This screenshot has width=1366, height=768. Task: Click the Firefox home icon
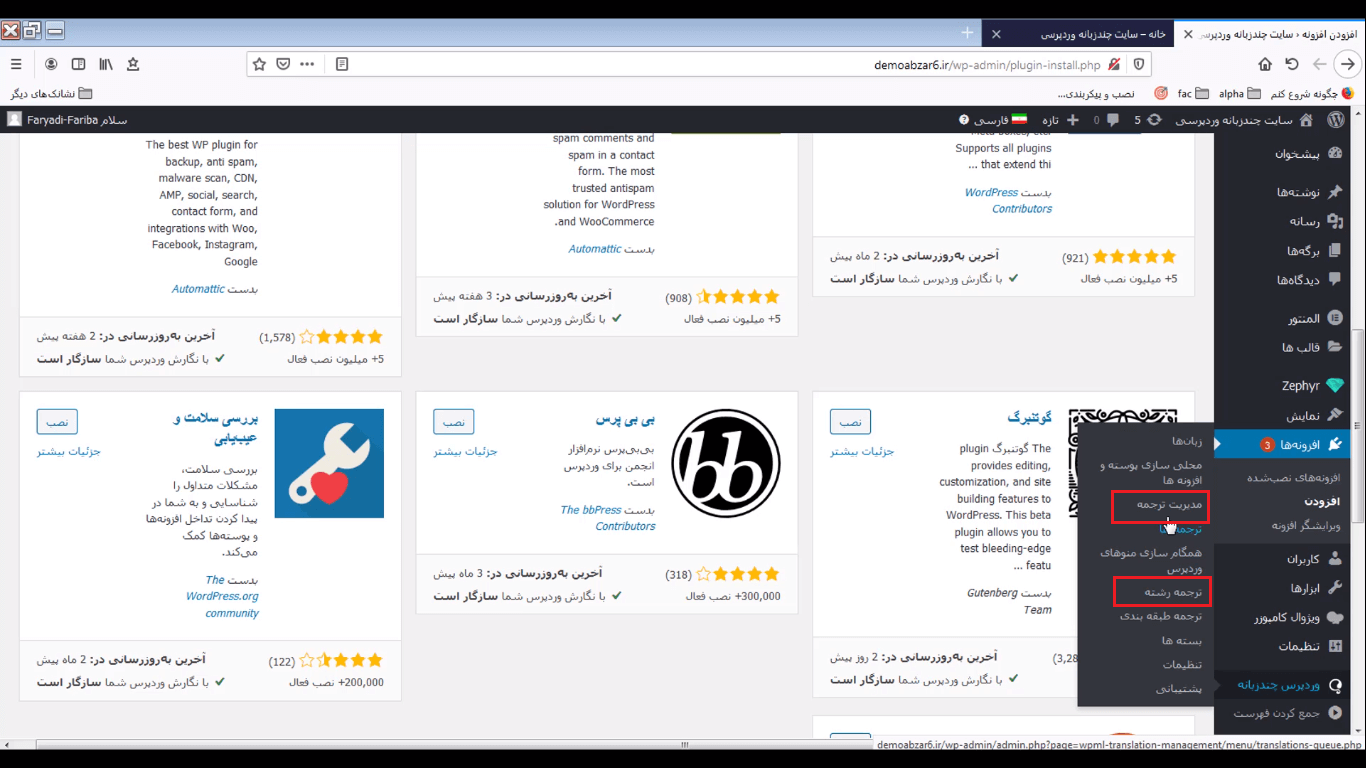[1265, 64]
